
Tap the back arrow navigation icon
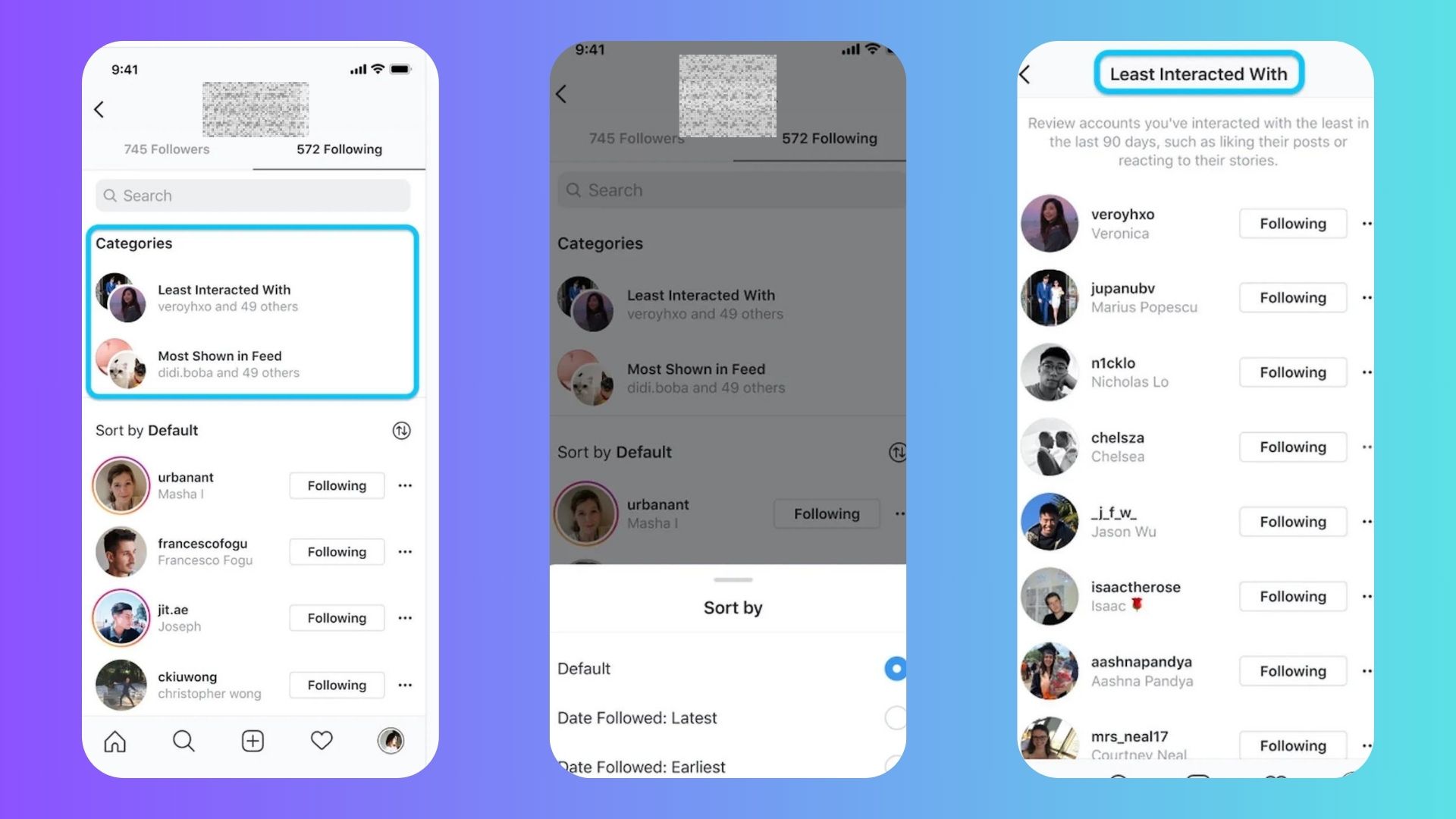(99, 109)
